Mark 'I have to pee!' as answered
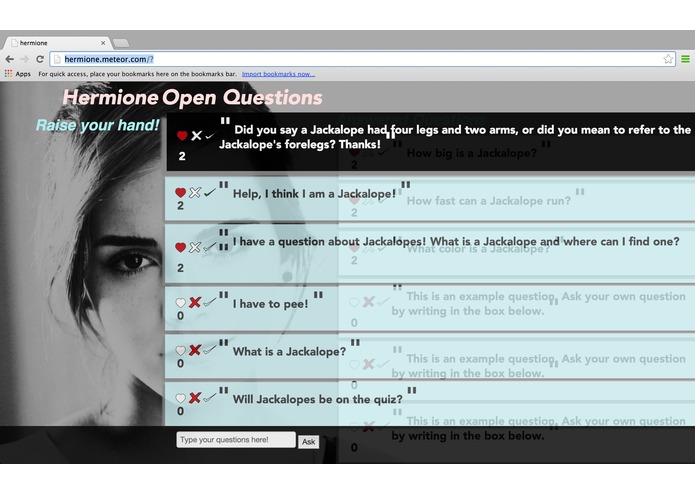 point(210,302)
